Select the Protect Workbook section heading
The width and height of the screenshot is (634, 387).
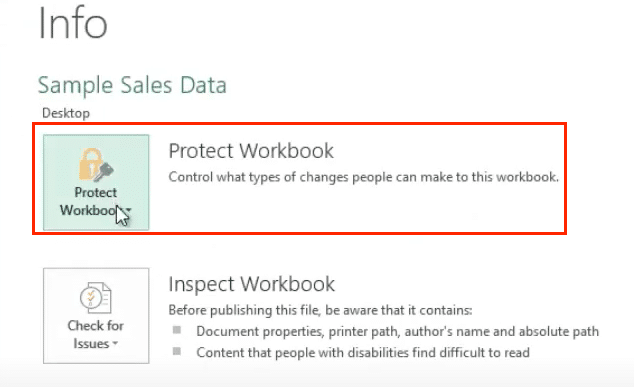coord(251,151)
